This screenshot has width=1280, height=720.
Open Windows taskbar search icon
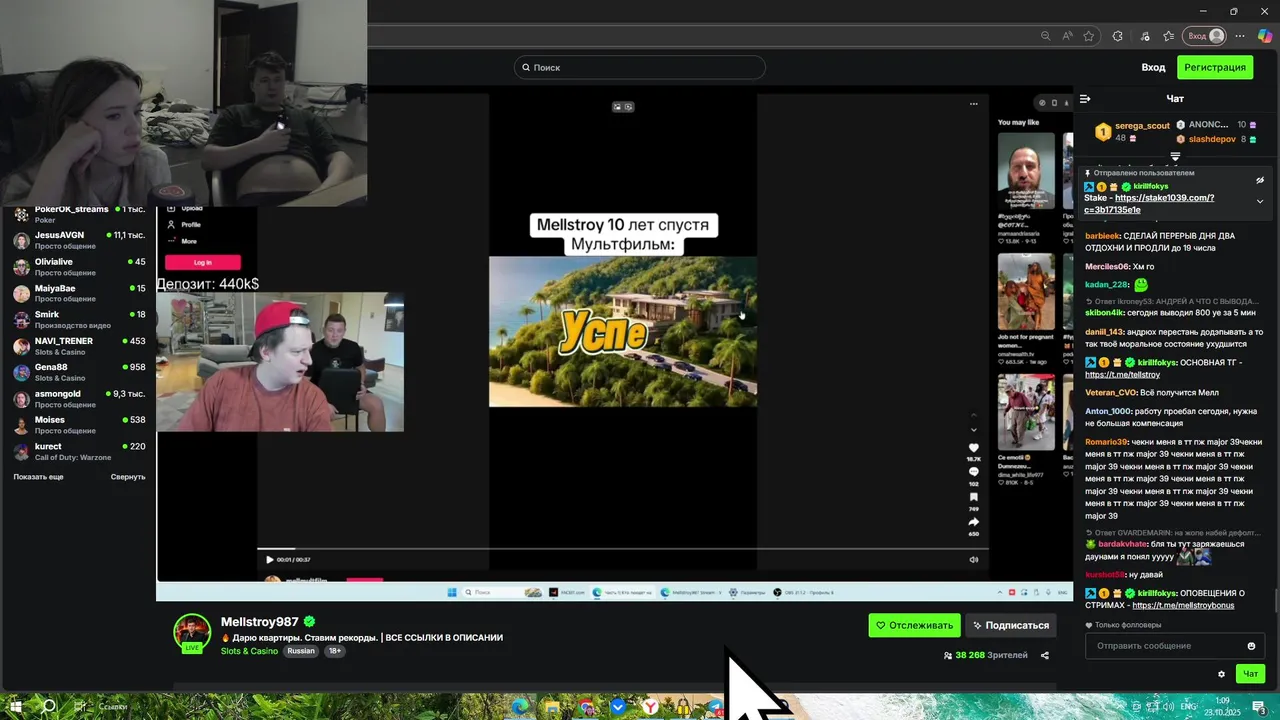pyautogui.click(x=48, y=706)
